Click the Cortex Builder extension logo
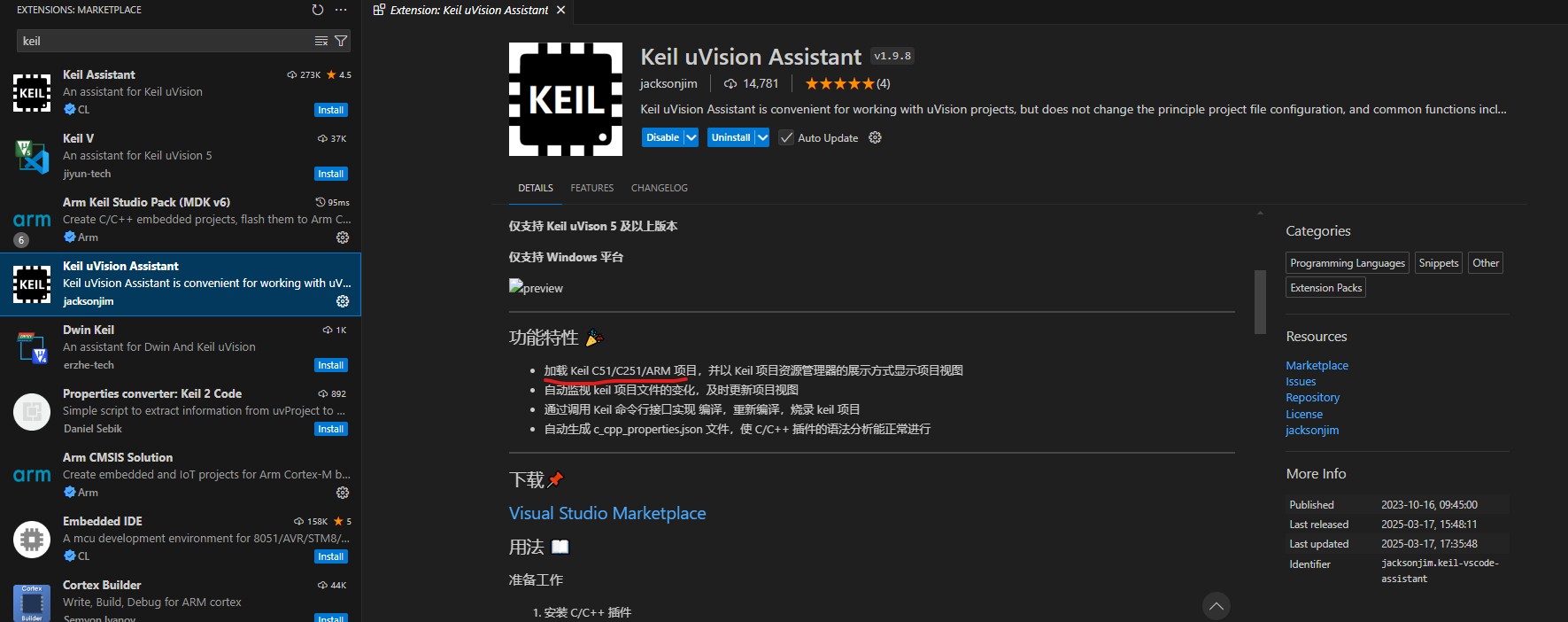1568x622 pixels. tap(32, 603)
